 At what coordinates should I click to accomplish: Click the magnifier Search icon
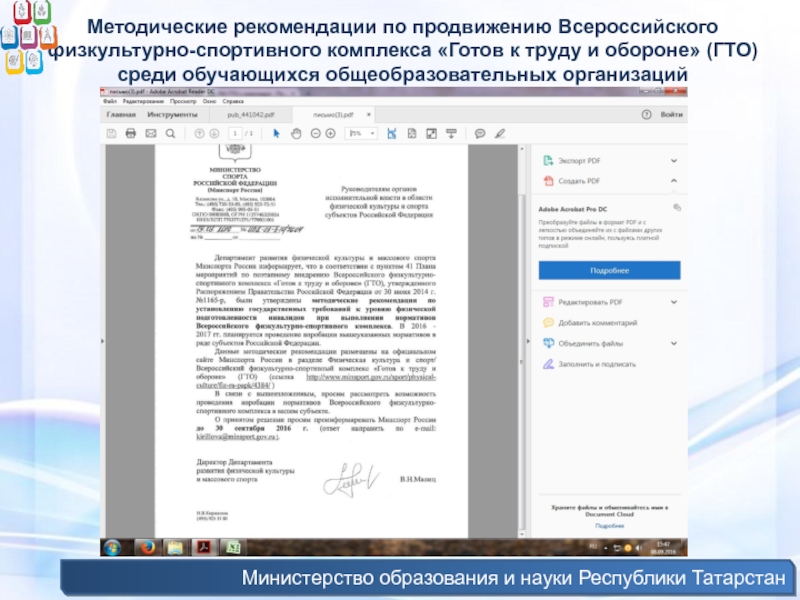pyautogui.click(x=170, y=134)
